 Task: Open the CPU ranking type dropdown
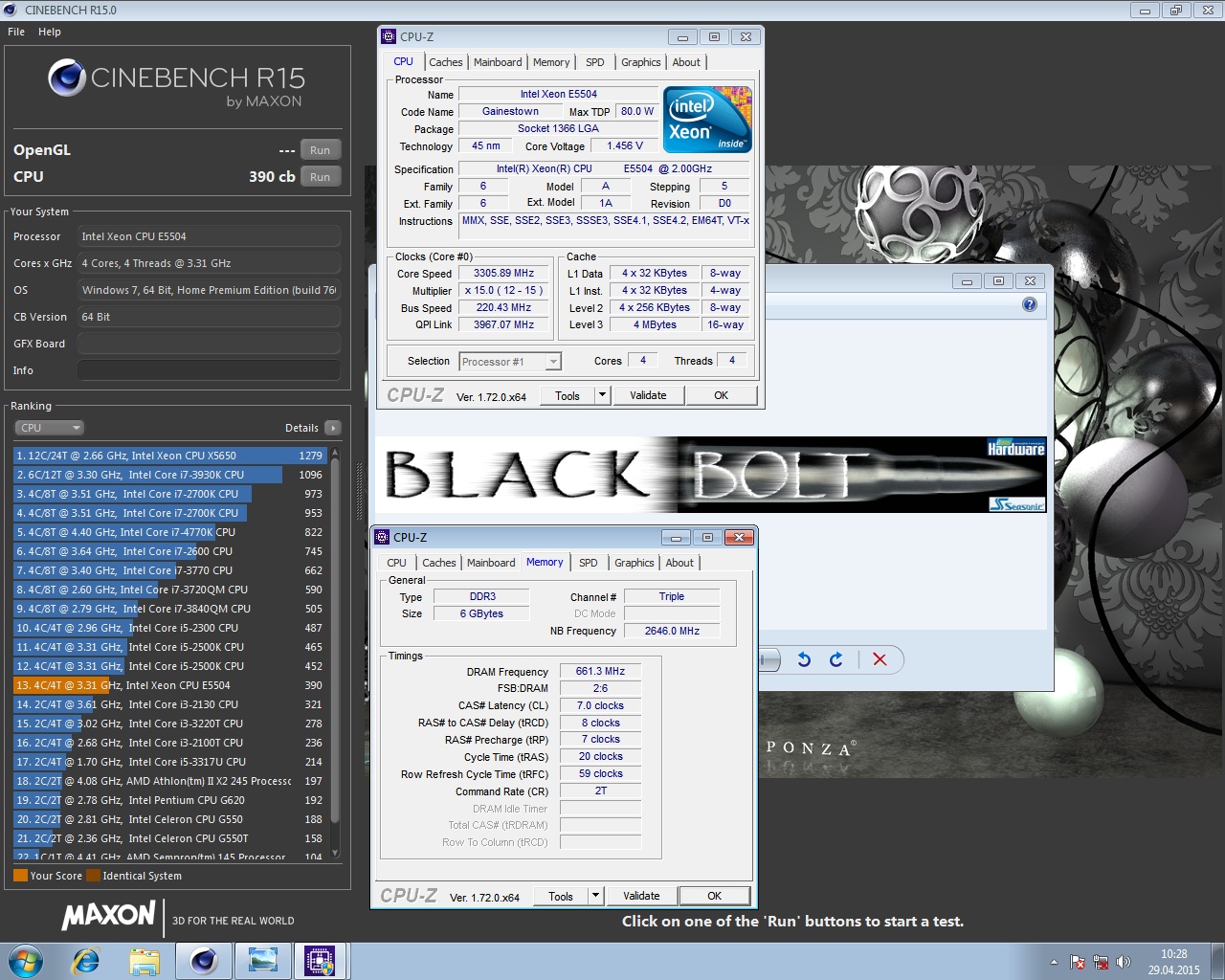[50, 428]
